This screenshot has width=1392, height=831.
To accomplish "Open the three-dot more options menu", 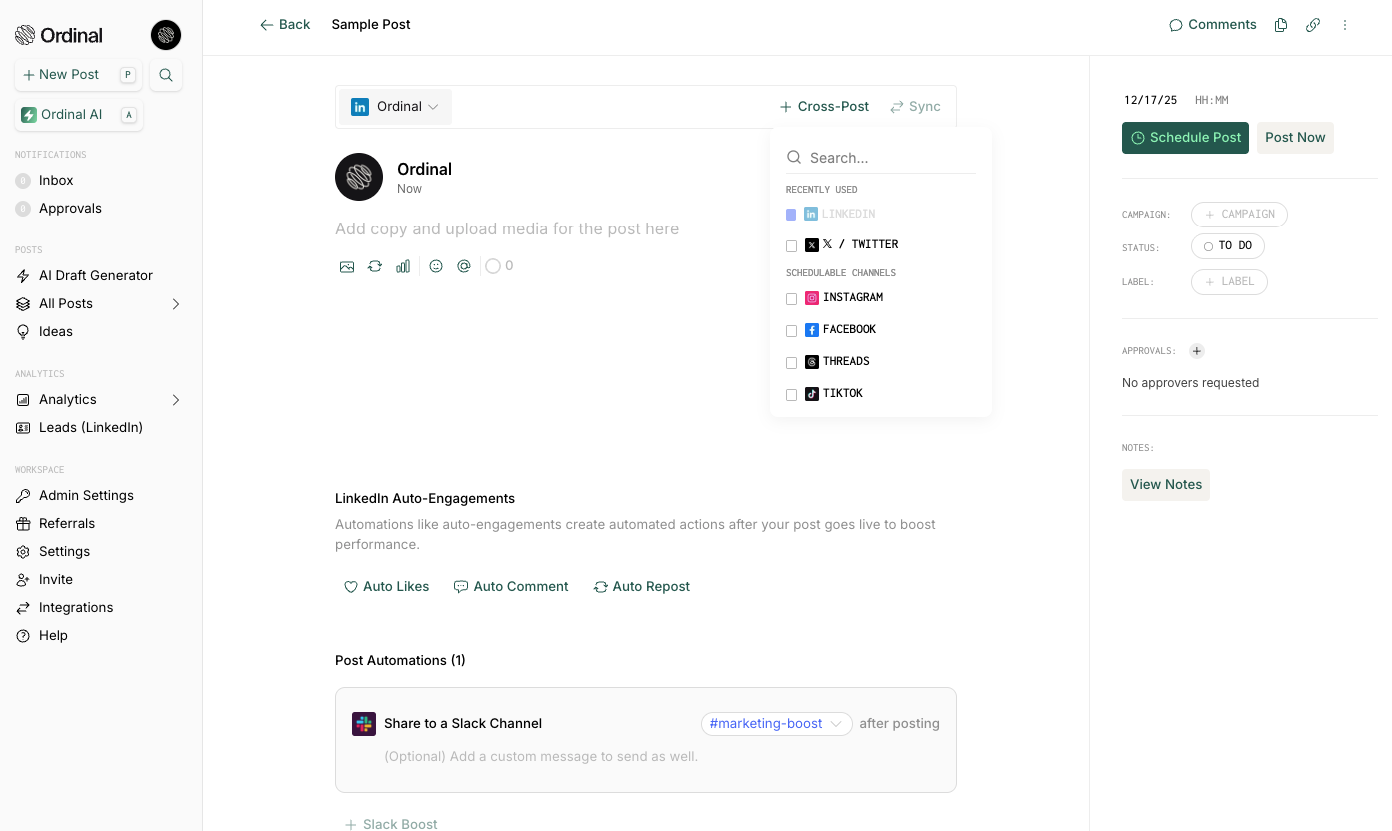I will pyautogui.click(x=1345, y=25).
